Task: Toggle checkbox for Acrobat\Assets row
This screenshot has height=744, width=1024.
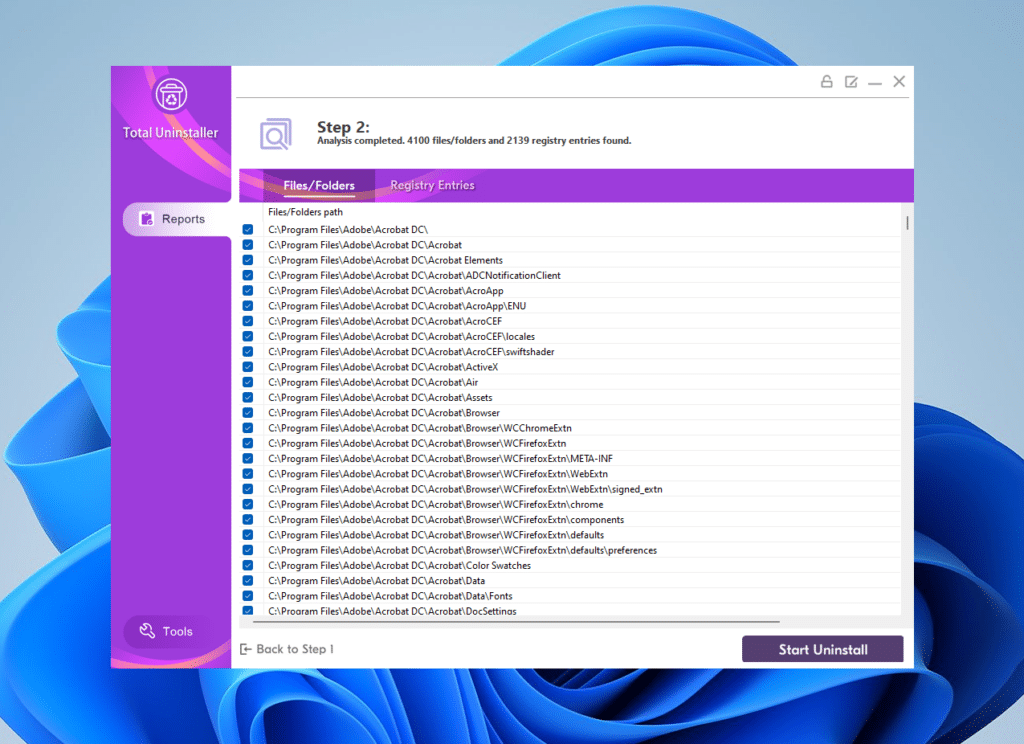Action: click(248, 398)
